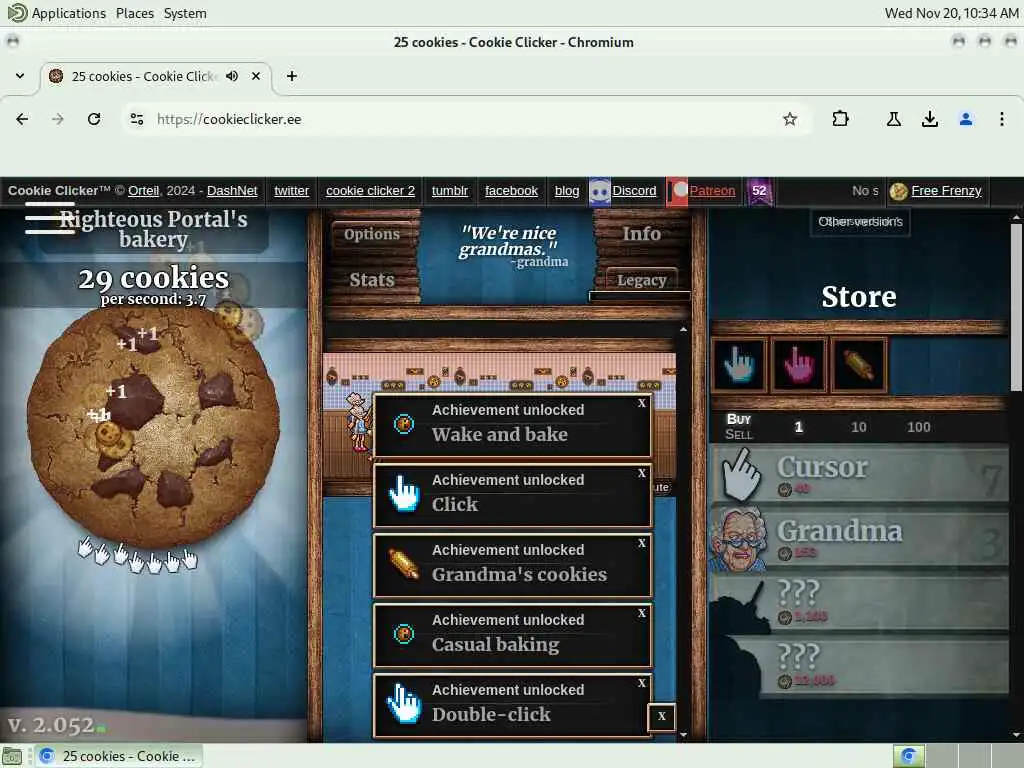Close the Double-click achievement notification

pos(642,682)
